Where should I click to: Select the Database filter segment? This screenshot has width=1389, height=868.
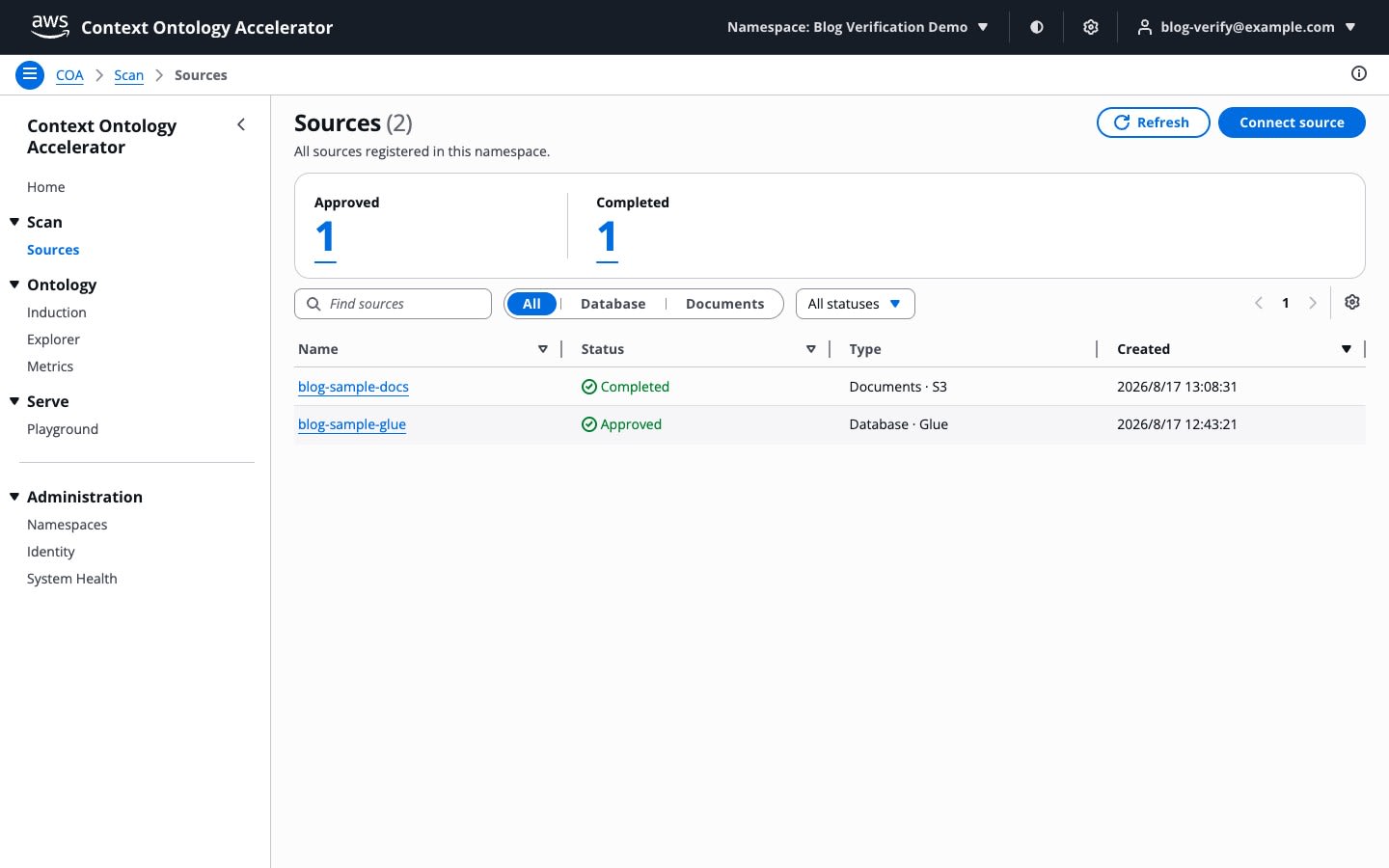(613, 304)
